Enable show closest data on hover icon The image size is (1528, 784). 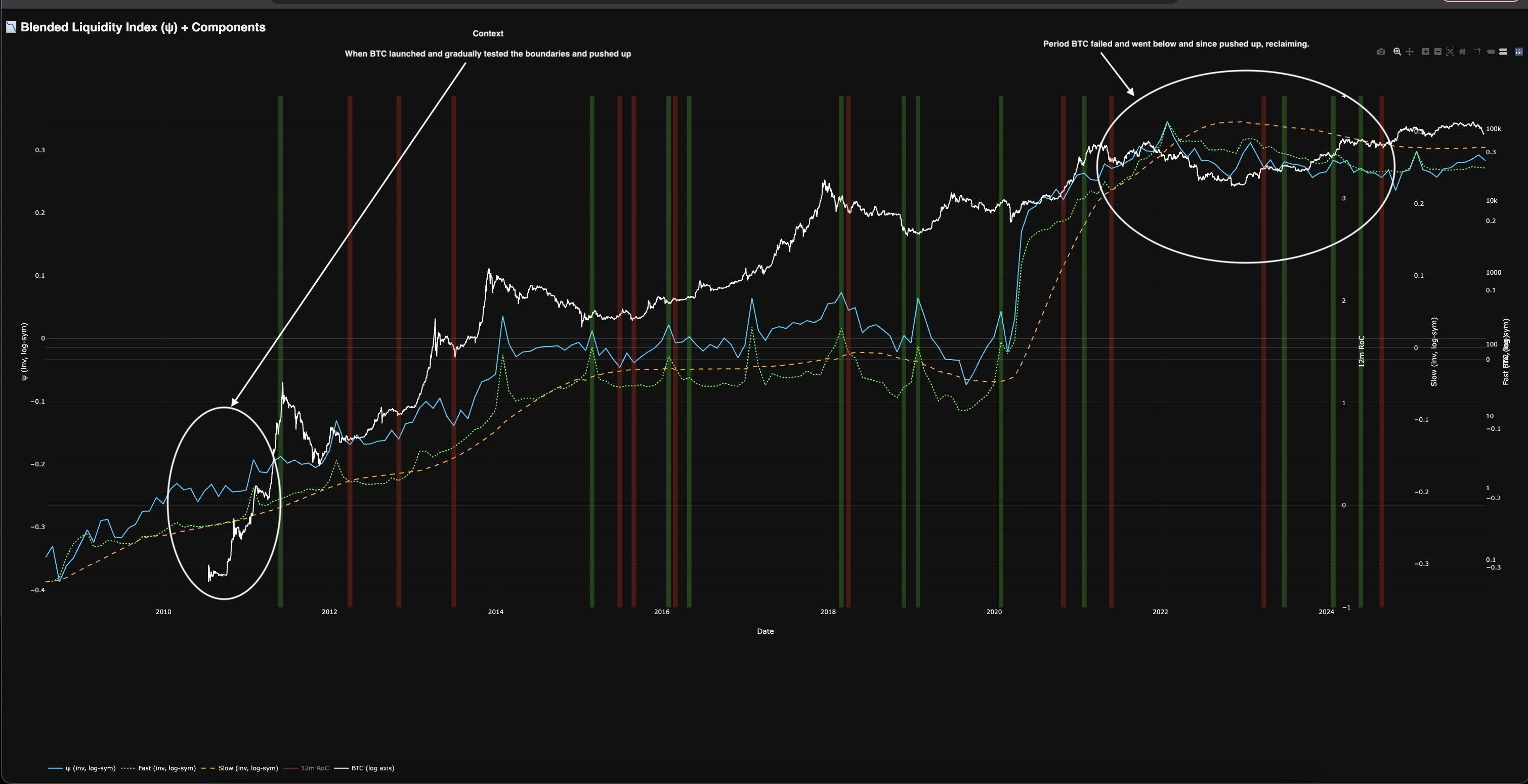[1491, 52]
